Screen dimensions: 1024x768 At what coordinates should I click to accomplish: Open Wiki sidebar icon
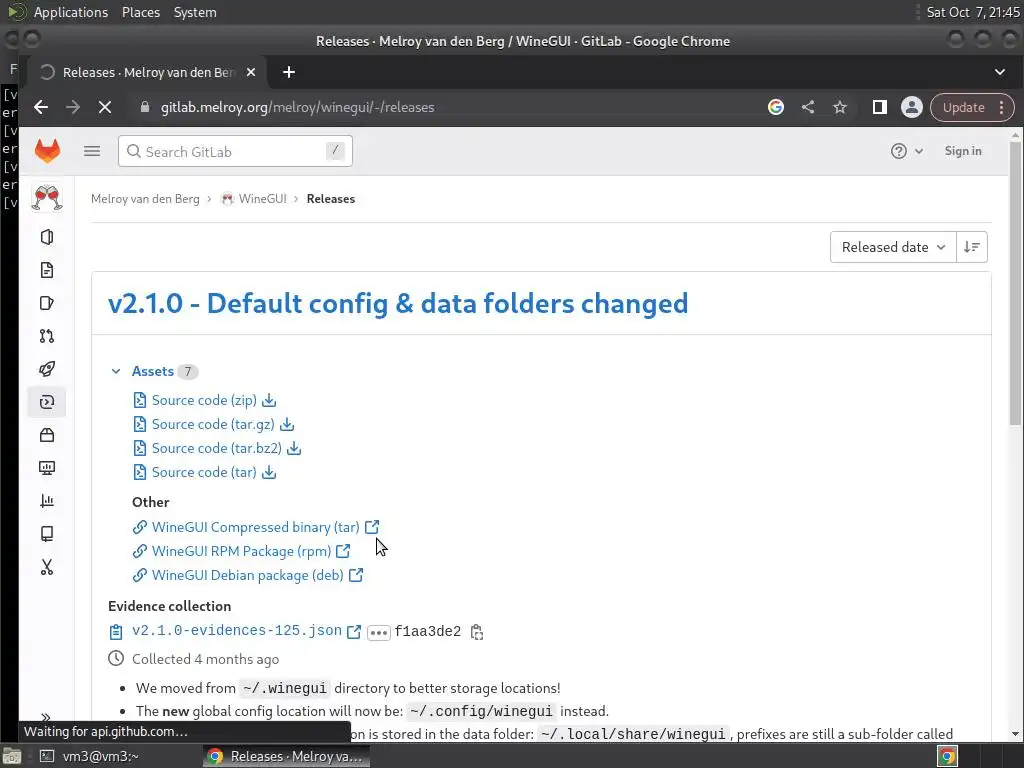[x=47, y=534]
